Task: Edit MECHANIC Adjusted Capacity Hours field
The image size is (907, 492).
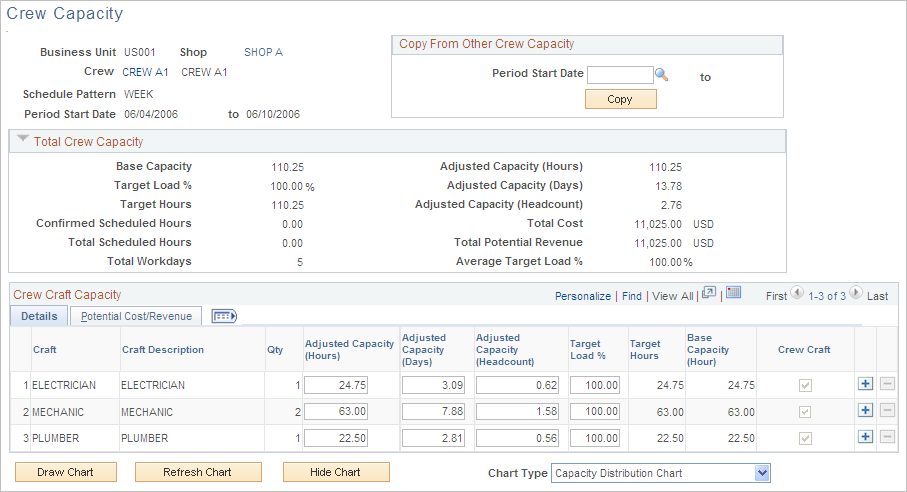Action: coord(336,411)
